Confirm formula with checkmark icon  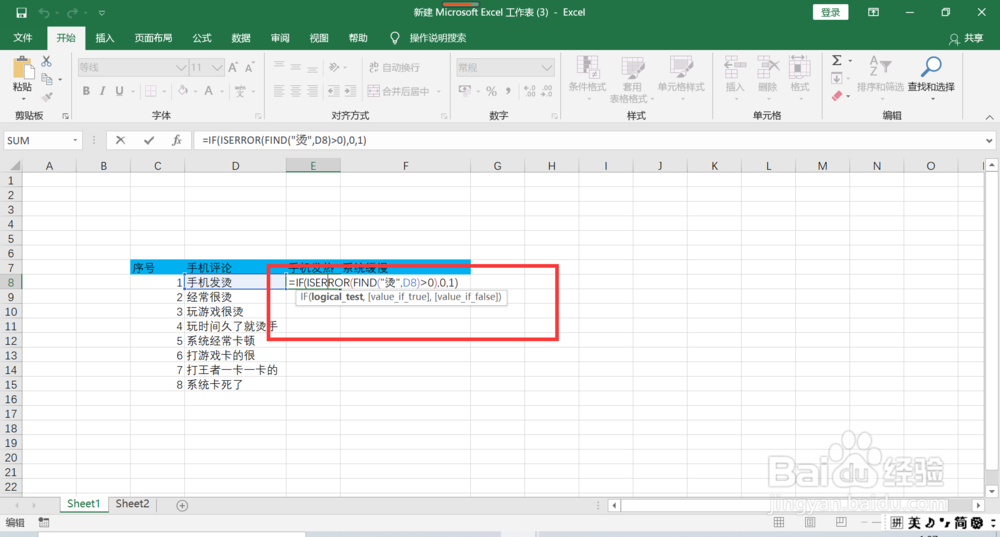coord(149,140)
